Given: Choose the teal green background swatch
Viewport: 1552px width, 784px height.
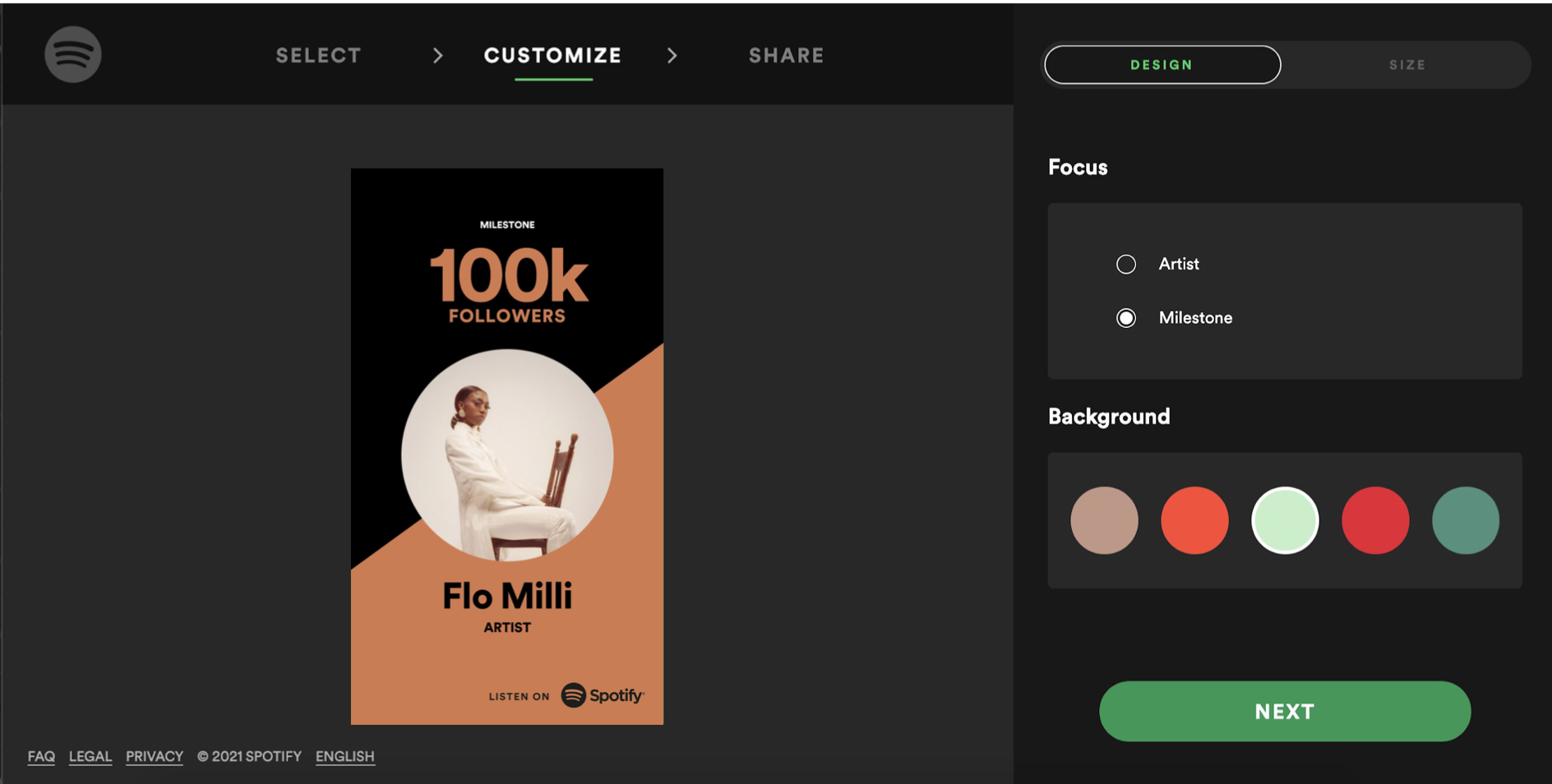Looking at the screenshot, I should 1466,520.
